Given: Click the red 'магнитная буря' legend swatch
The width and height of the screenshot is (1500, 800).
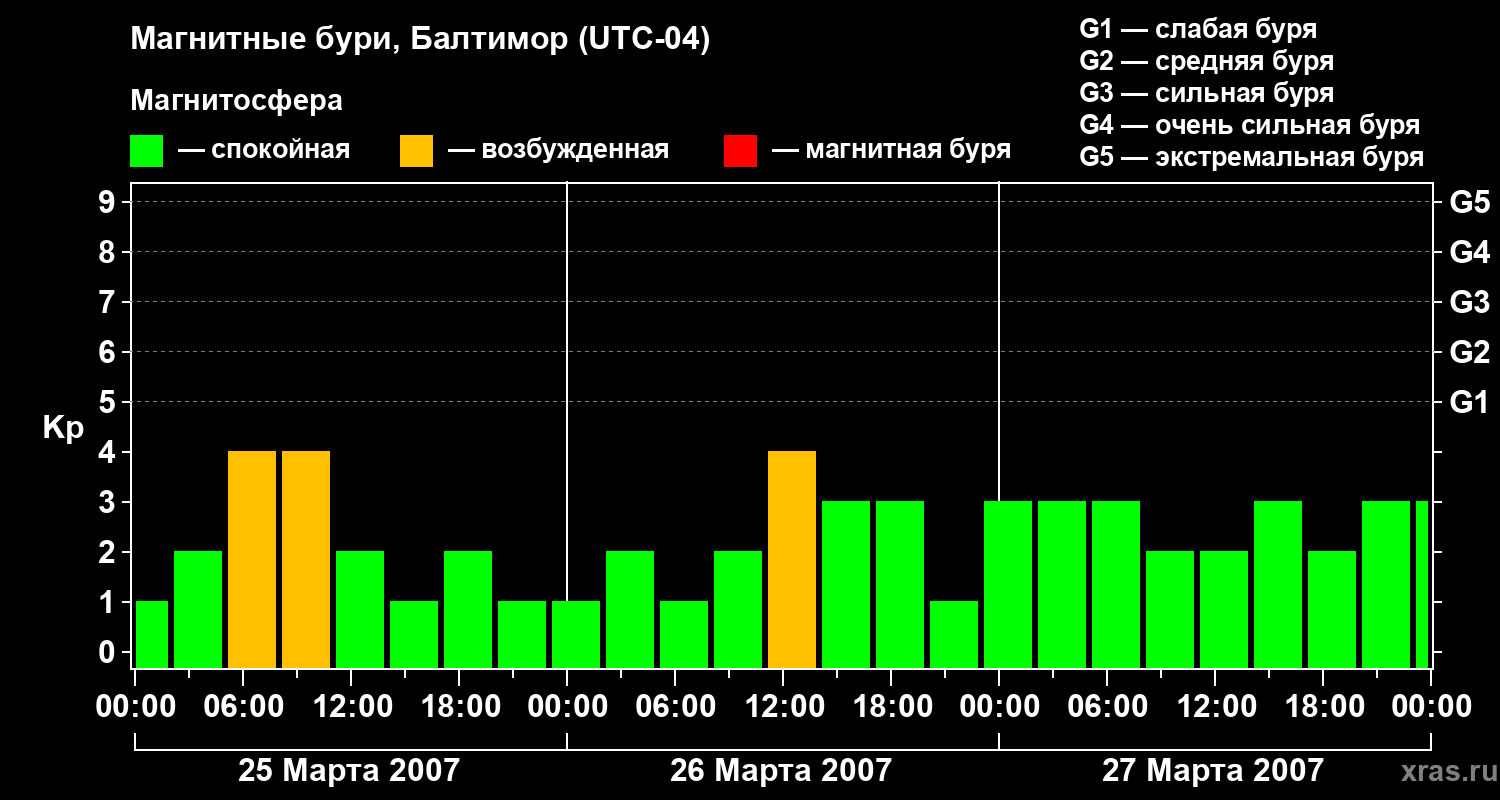Looking at the screenshot, I should click(x=741, y=151).
